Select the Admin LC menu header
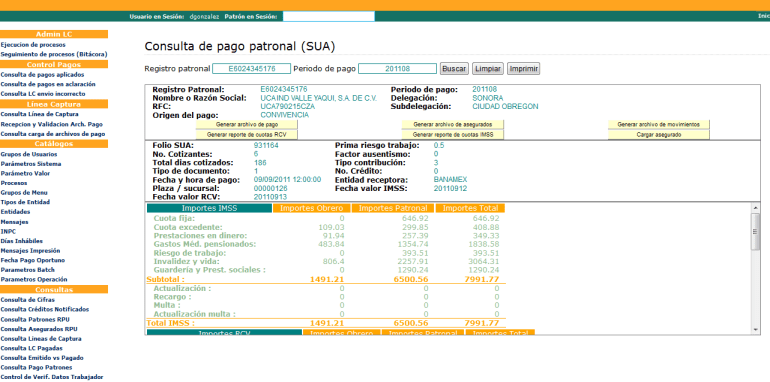The image size is (770, 382). coord(54,34)
